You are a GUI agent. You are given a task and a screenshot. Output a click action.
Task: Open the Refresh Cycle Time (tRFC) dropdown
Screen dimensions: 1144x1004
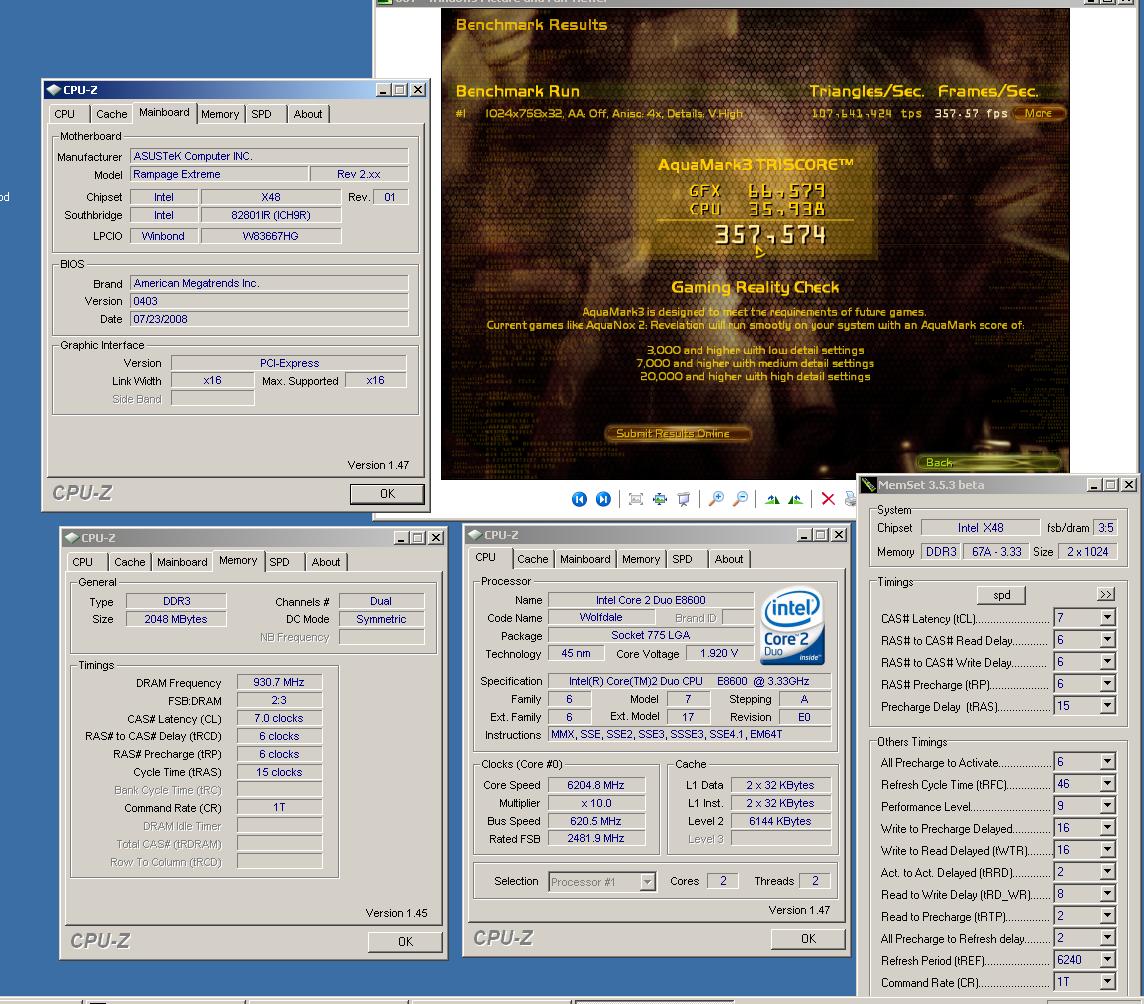[1107, 784]
